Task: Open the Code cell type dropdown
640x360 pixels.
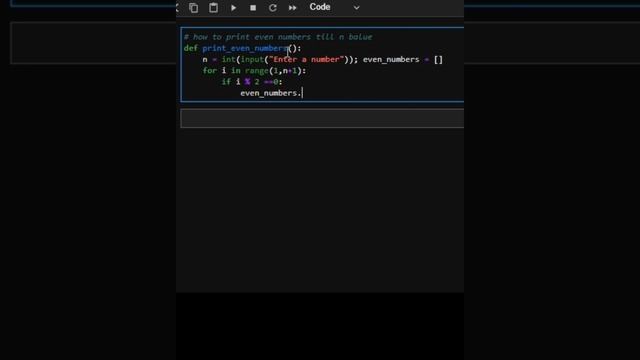Action: point(334,7)
